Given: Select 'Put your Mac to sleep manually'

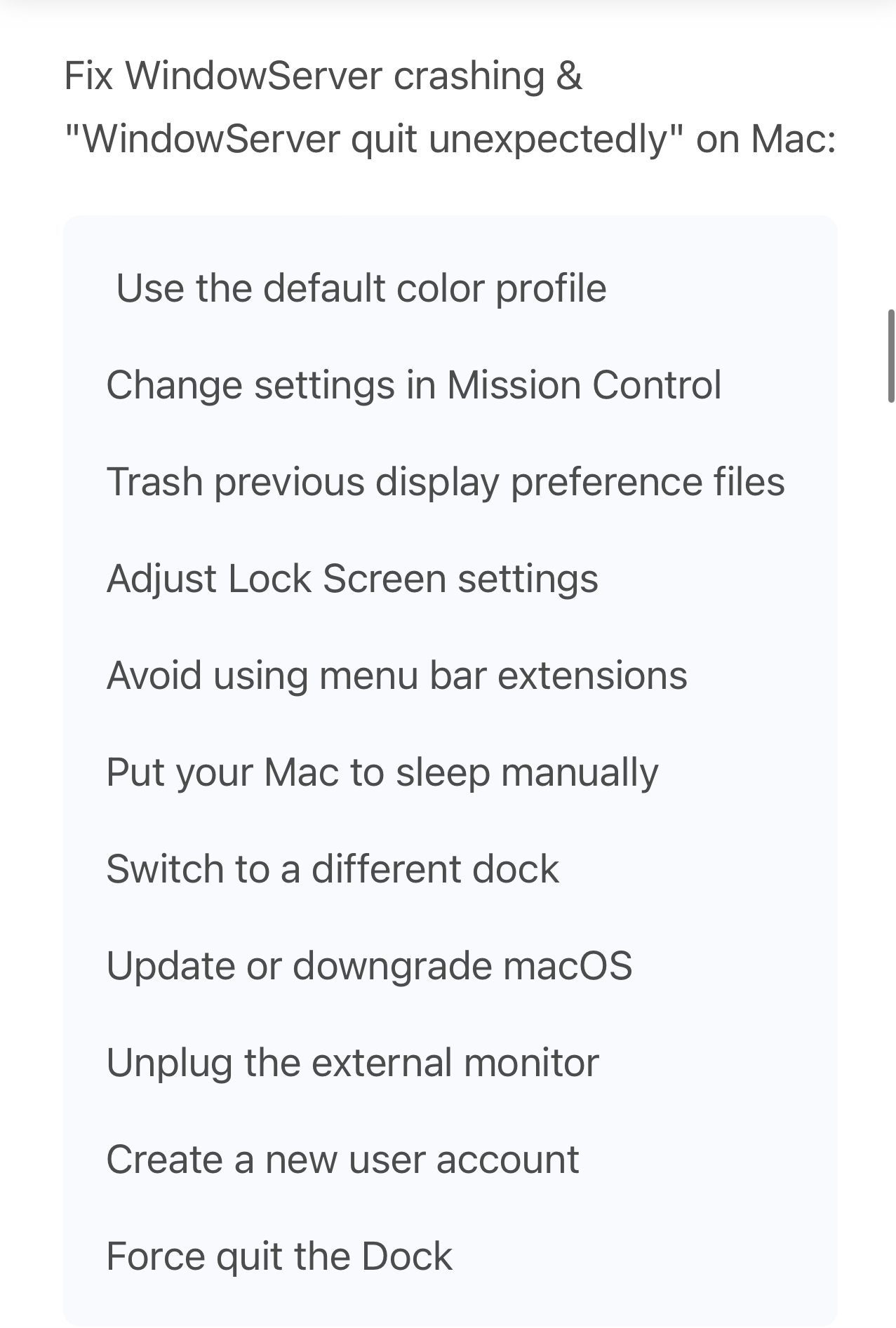Looking at the screenshot, I should (382, 772).
